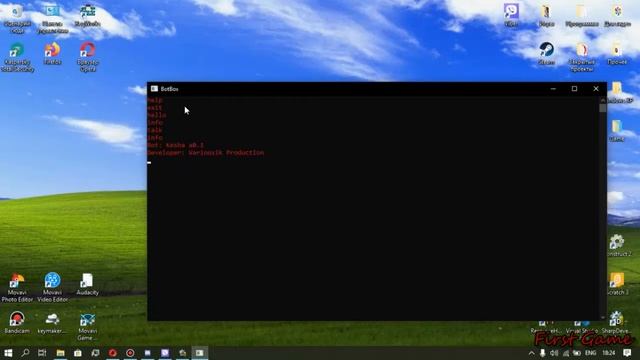The image size is (640, 360).
Task: Click the BotBox scrollbar down arrow
Action: click(603, 317)
